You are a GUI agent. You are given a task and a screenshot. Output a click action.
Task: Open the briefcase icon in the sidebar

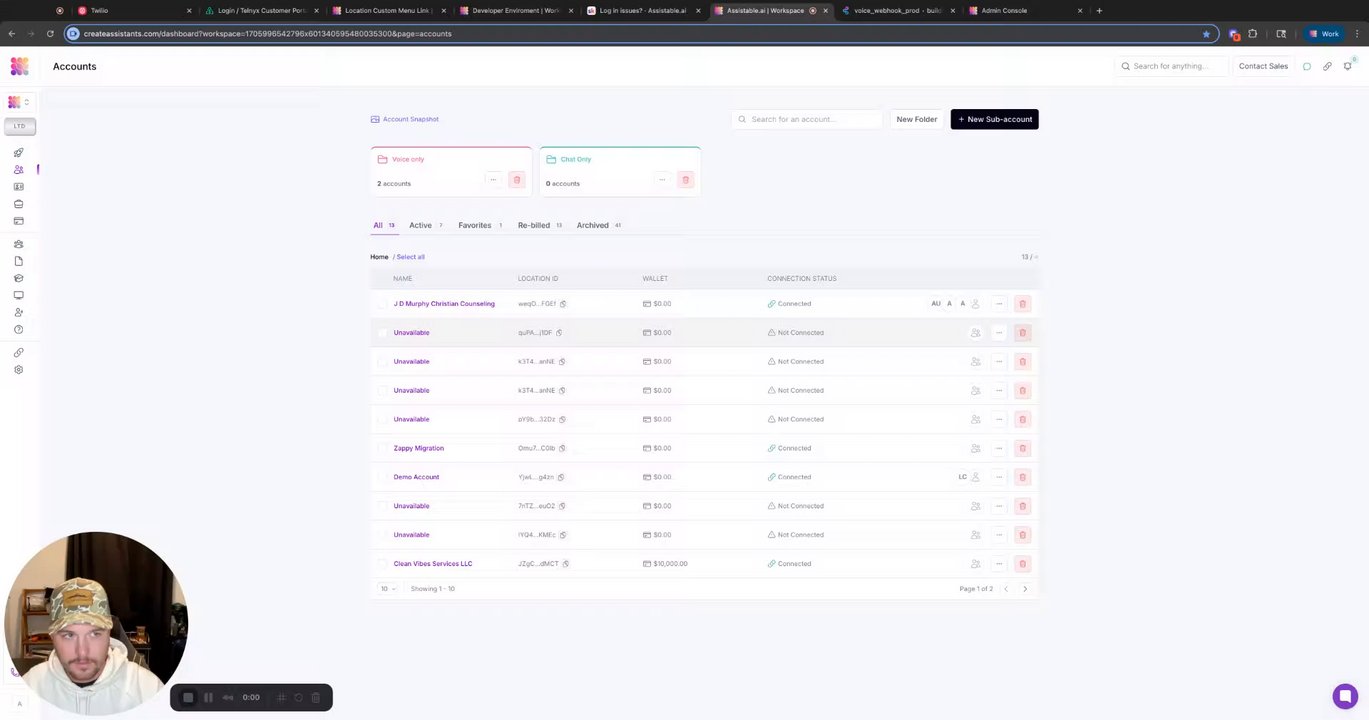[x=18, y=204]
